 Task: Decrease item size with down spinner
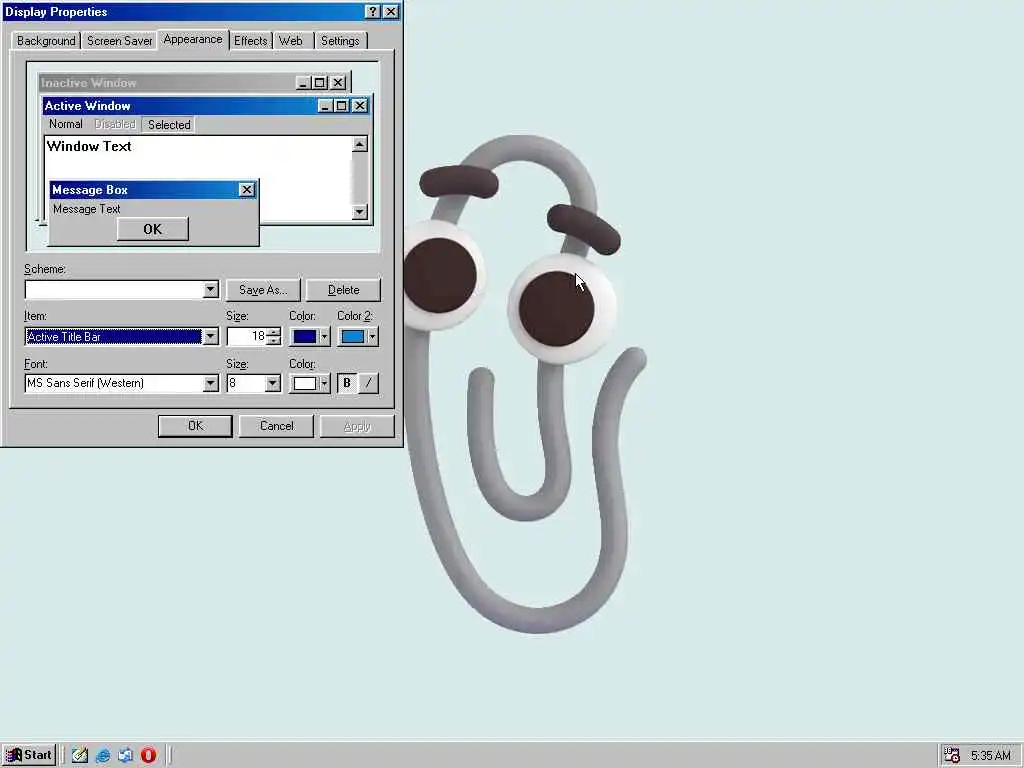click(x=274, y=341)
